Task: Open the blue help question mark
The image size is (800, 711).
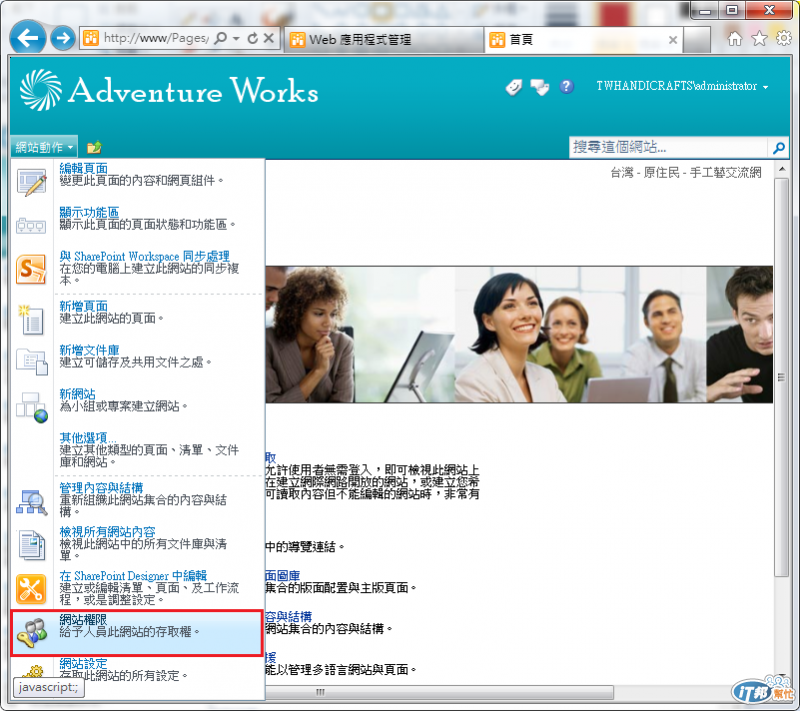Action: 566,87
